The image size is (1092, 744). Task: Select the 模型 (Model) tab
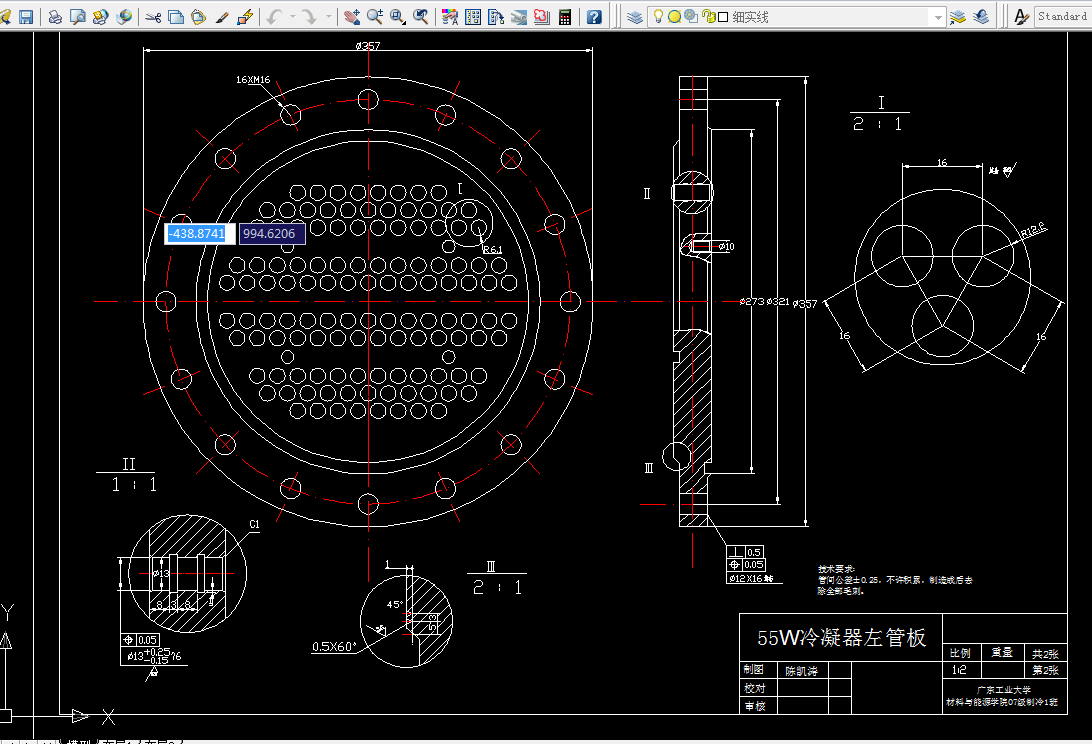pos(78,741)
